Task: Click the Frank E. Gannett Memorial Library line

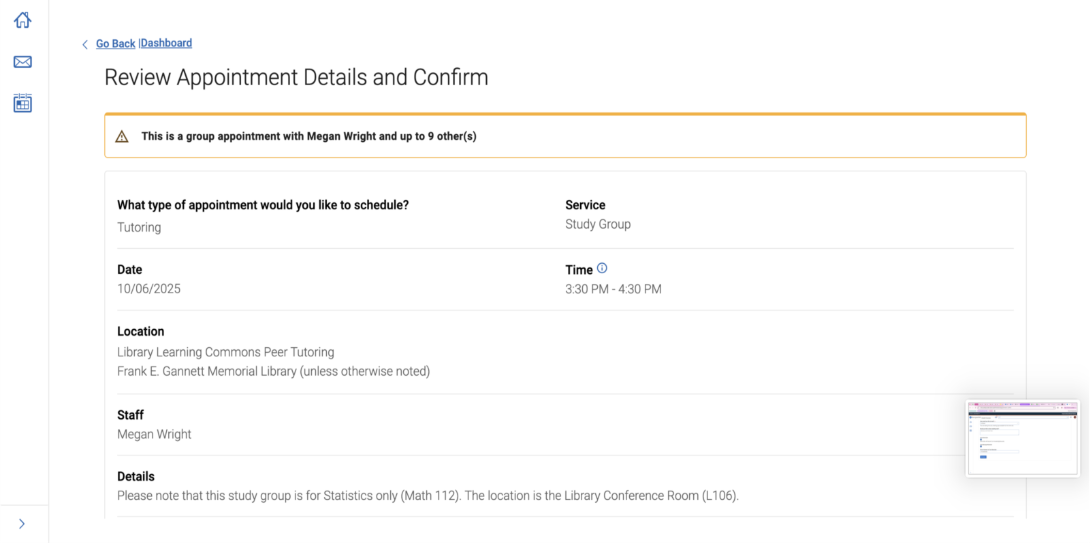Action: [x=273, y=371]
